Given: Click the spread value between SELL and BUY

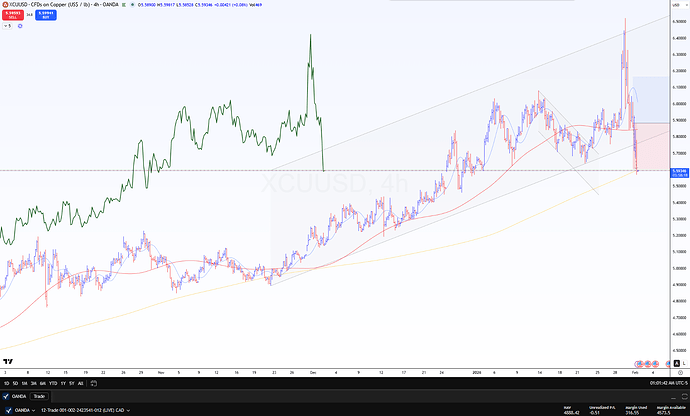Looking at the screenshot, I should (x=29, y=15).
